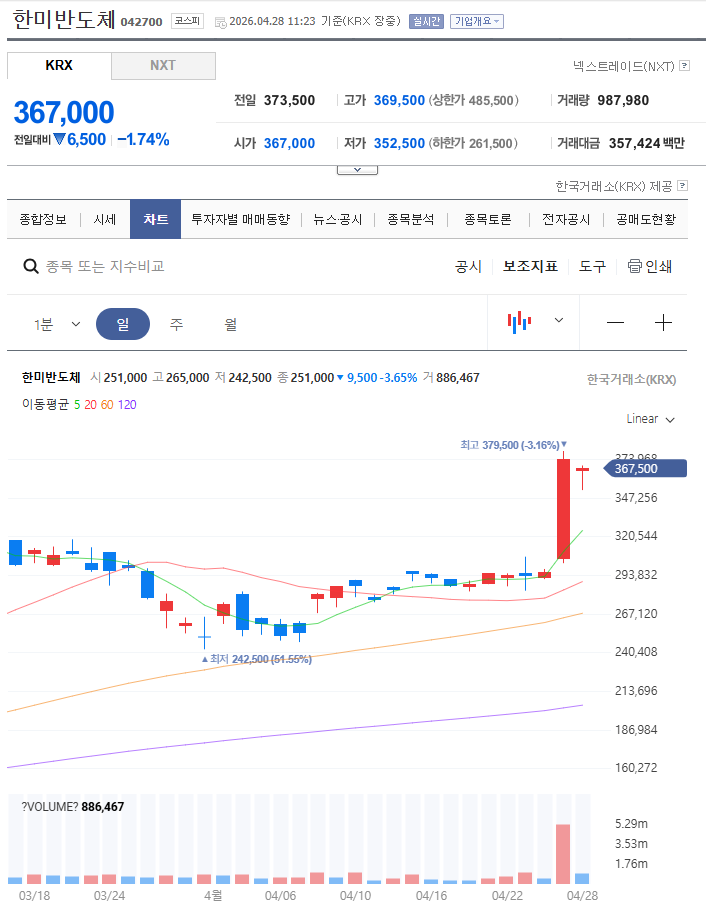706x908 pixels.
Task: Open the 투자자별 매매동향 tab
Action: coord(240,219)
